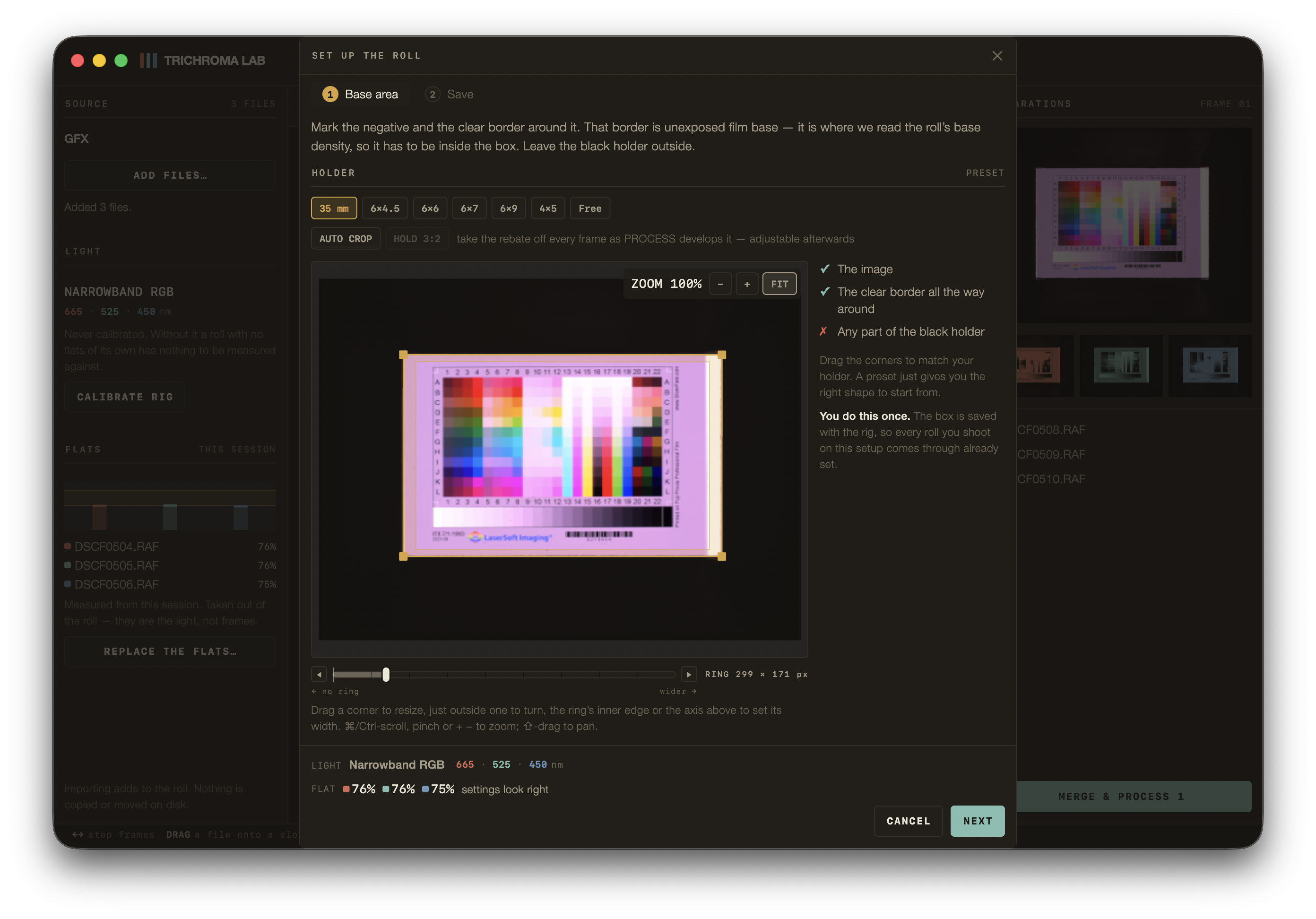Screen dimensions: 1316x919
Task: Select the 4×5 holder preset
Action: coord(548,208)
